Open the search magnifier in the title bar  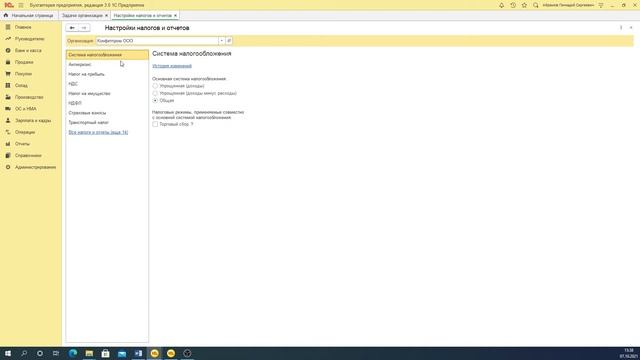(x=536, y=5)
